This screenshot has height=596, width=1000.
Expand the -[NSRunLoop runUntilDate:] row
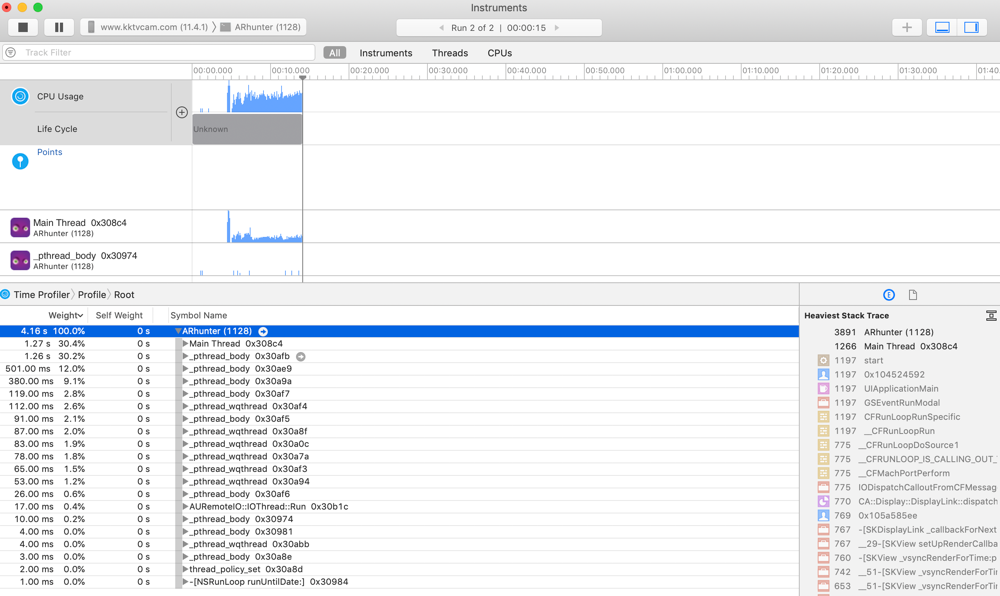pos(186,582)
